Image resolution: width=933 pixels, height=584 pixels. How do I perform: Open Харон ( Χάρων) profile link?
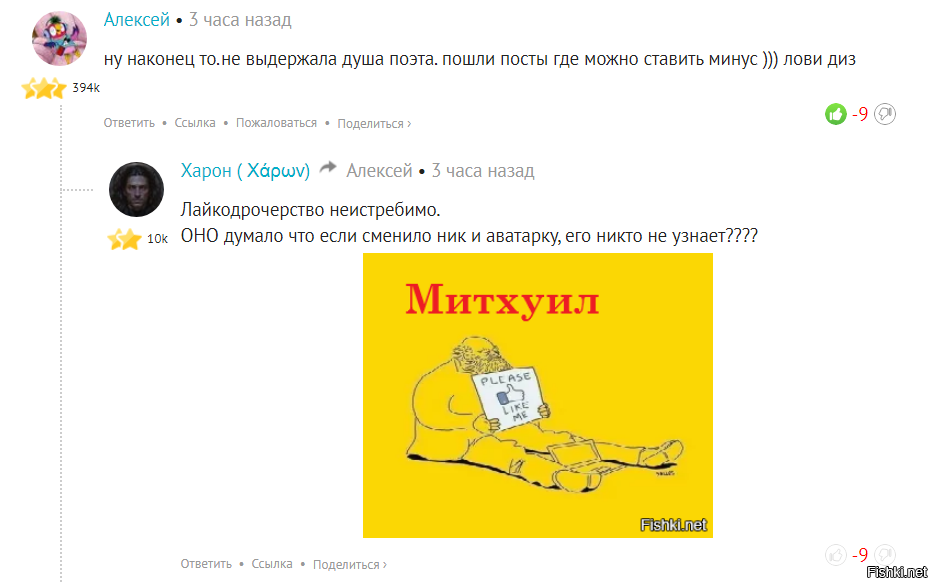(x=245, y=171)
